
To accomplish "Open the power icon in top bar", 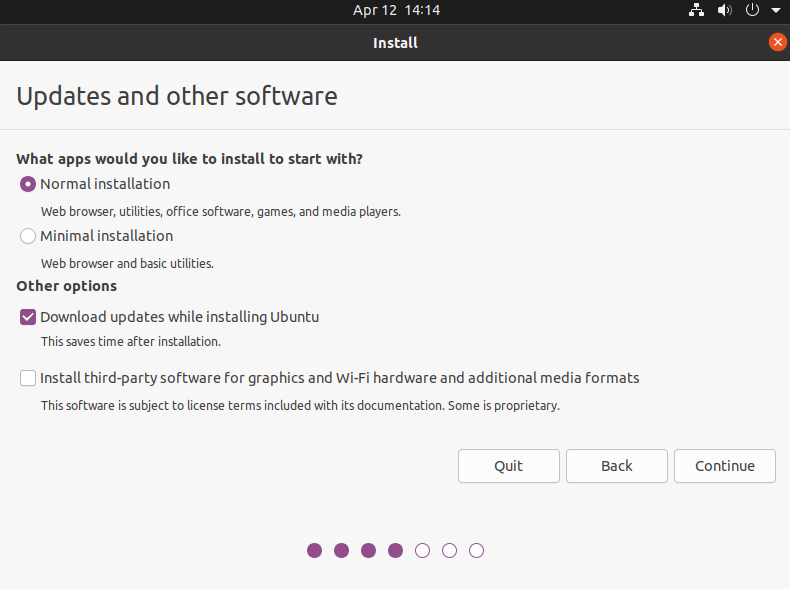I will point(752,10).
